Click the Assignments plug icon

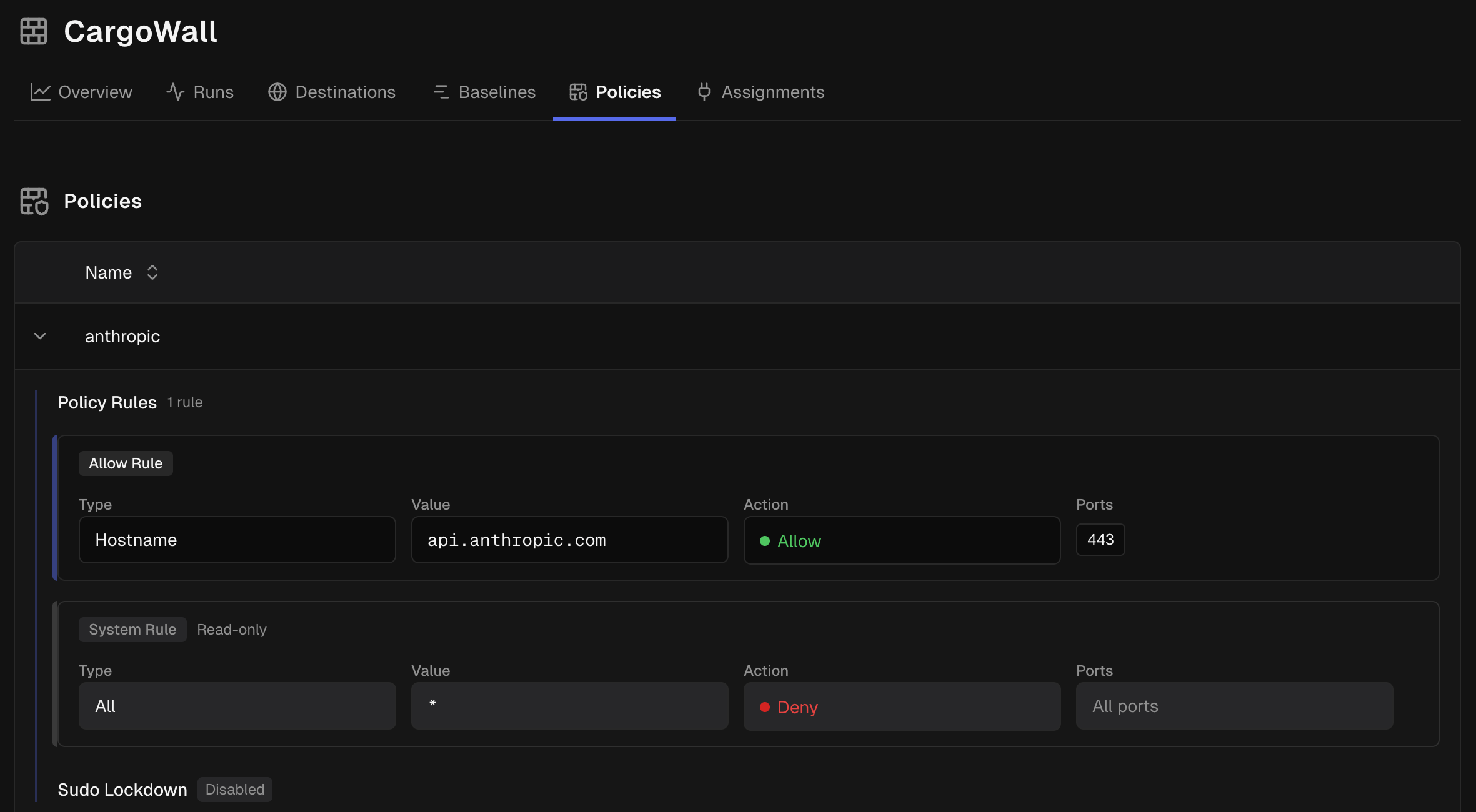pos(704,92)
